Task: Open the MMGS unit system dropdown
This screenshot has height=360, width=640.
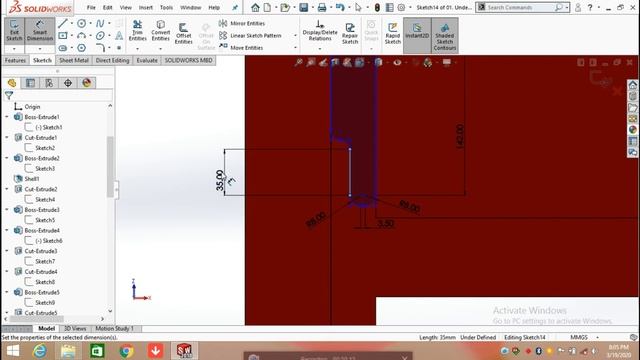Action: (598, 338)
